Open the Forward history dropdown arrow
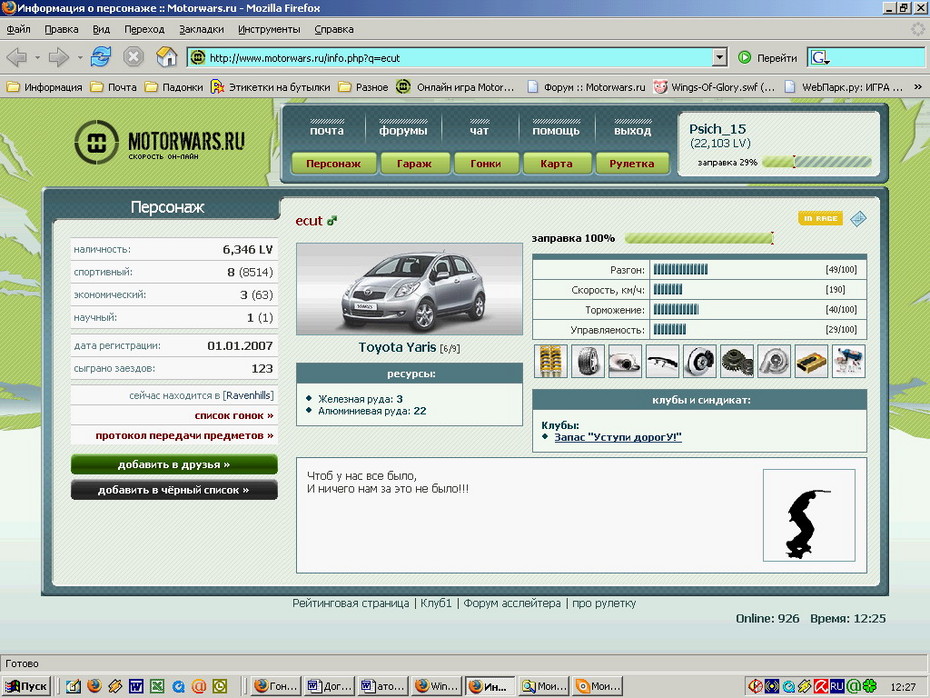930x698 pixels. [79, 58]
